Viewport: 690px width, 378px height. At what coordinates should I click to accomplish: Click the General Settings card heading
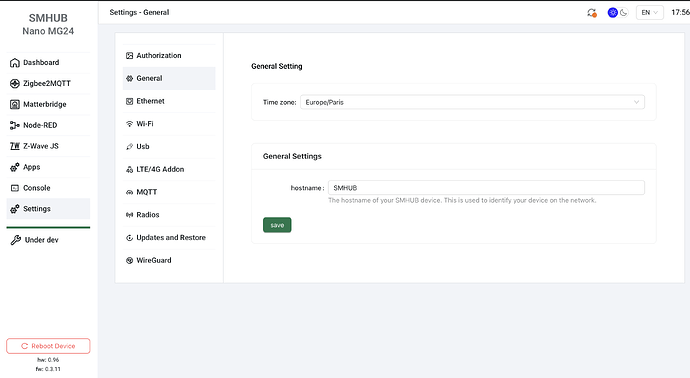pos(292,156)
